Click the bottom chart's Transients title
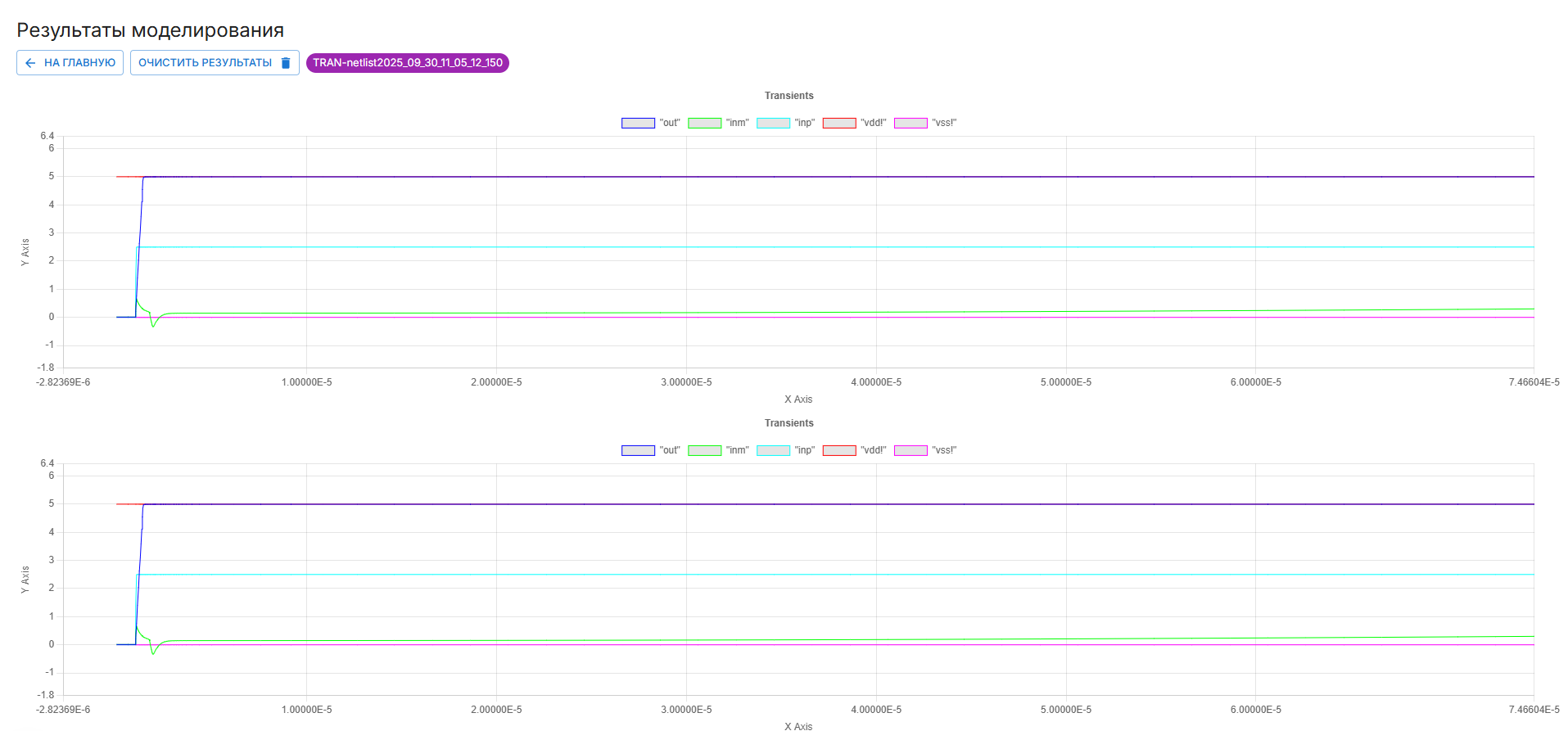The width and height of the screenshot is (1568, 731). coord(789,423)
